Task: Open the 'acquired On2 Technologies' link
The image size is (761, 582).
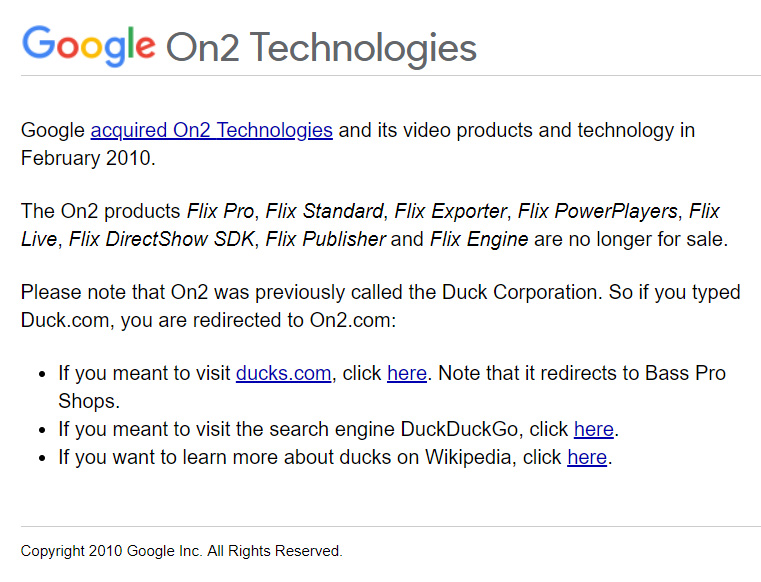Action: point(212,130)
